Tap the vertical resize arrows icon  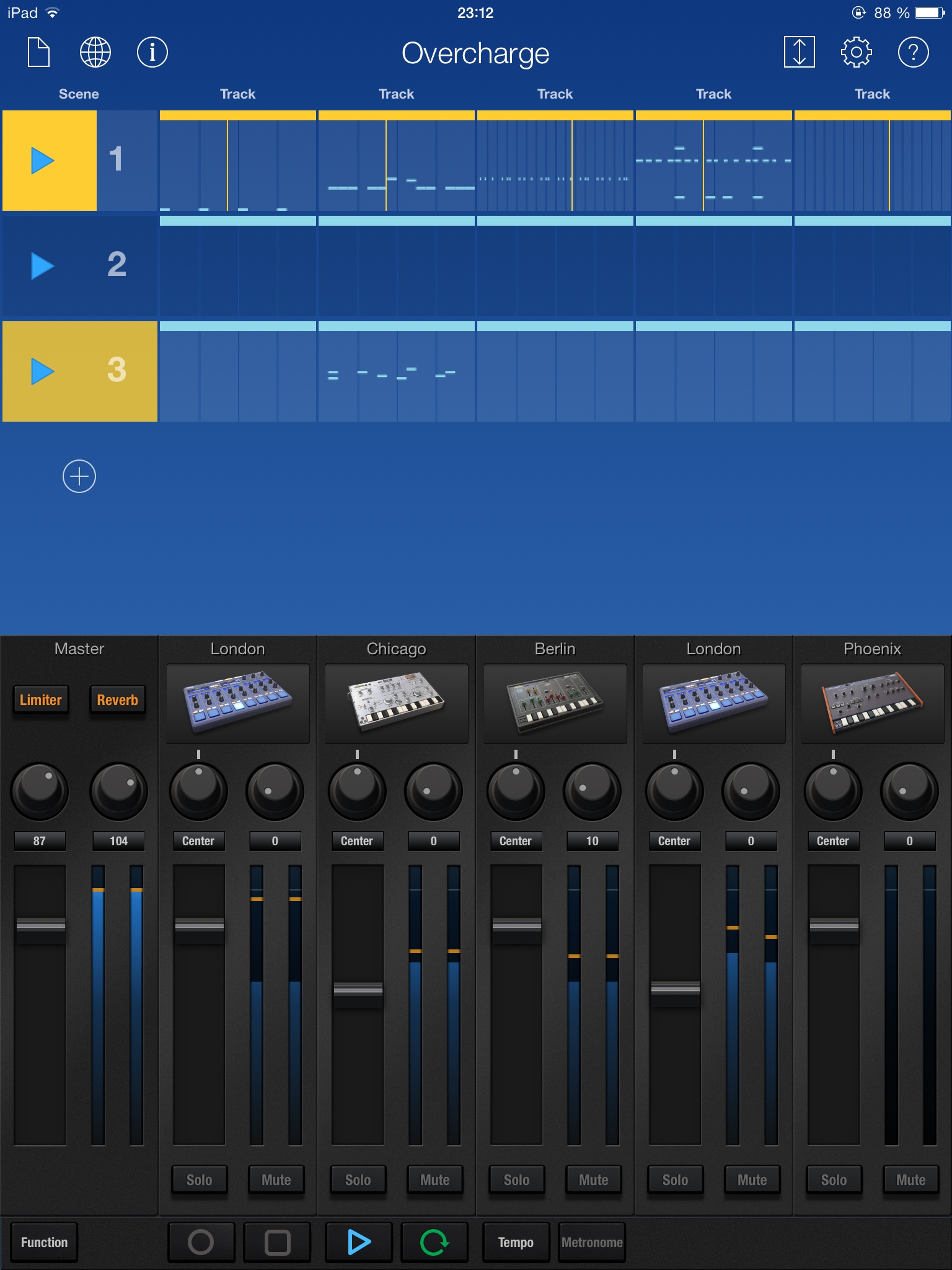(799, 52)
